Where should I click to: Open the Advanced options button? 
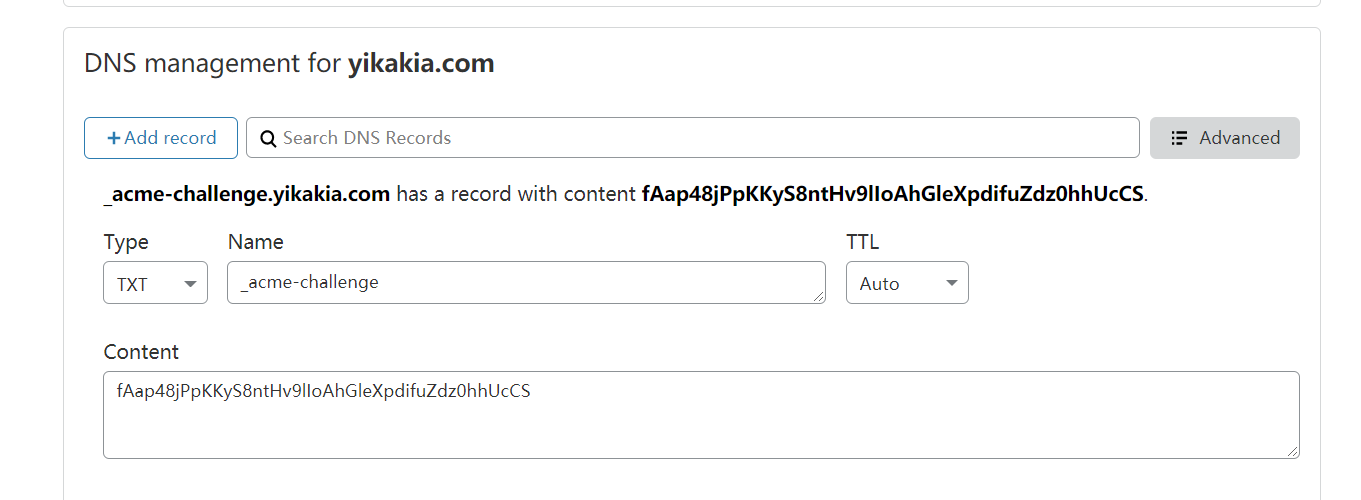1225,138
